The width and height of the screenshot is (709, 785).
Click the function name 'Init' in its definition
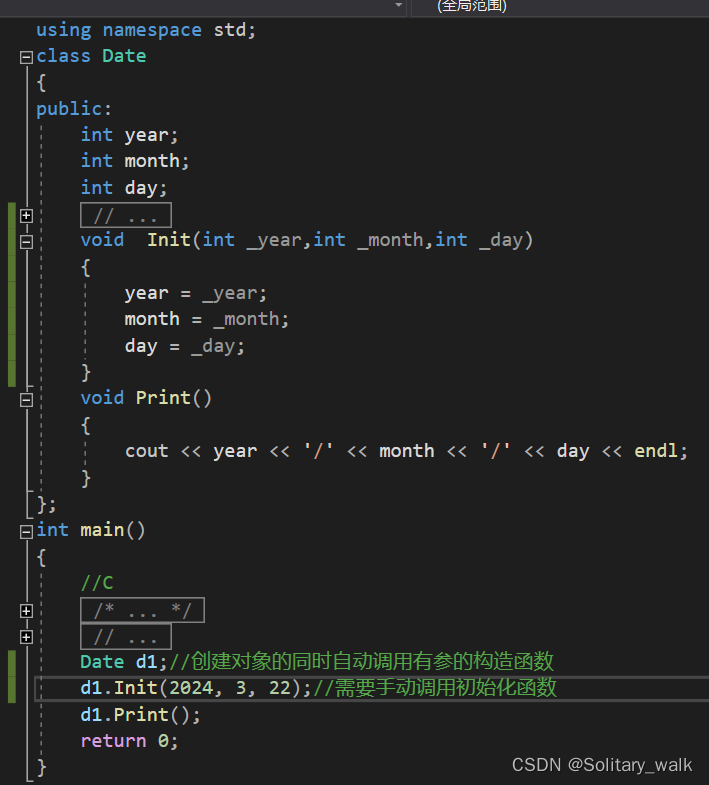pyautogui.click(x=169, y=240)
